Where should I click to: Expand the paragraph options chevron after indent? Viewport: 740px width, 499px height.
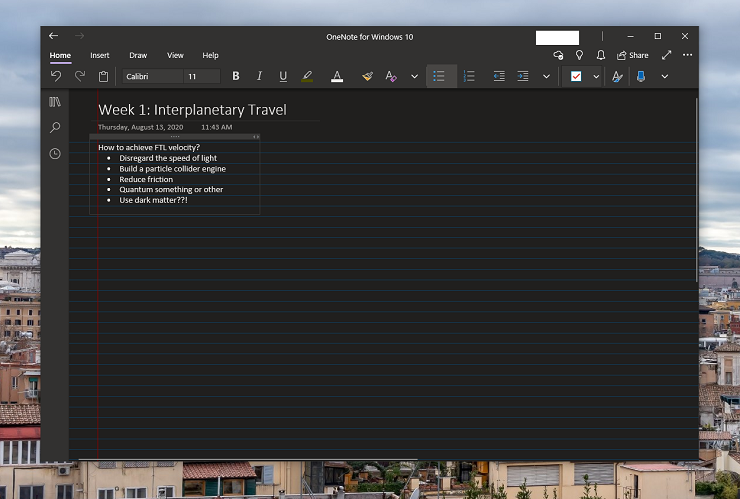(x=546, y=76)
